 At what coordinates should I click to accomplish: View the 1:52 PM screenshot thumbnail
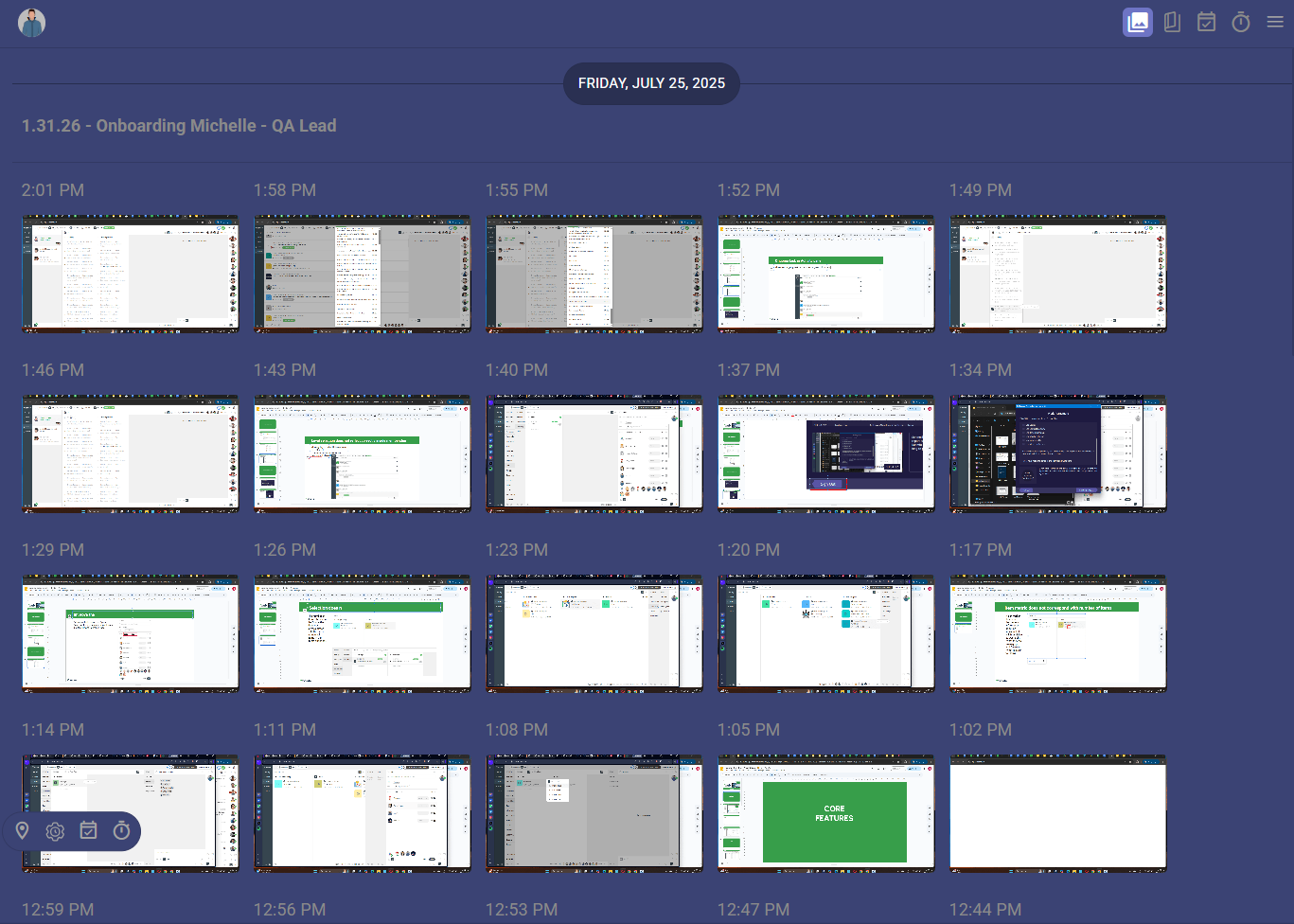(x=826, y=274)
